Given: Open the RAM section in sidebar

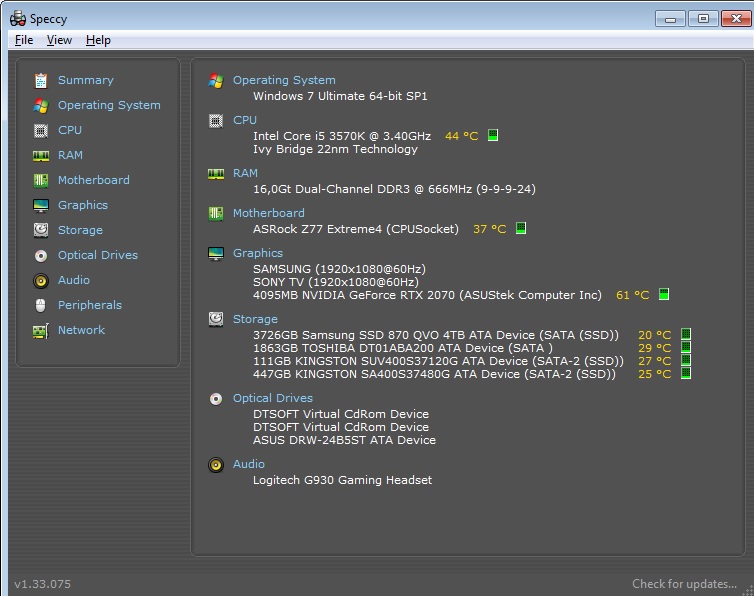Looking at the screenshot, I should (70, 155).
